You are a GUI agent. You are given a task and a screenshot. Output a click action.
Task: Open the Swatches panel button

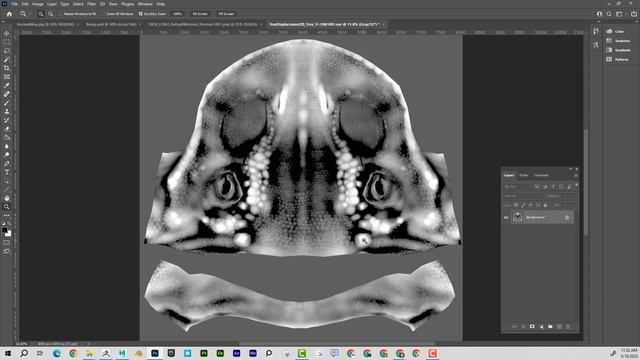click(x=618, y=41)
